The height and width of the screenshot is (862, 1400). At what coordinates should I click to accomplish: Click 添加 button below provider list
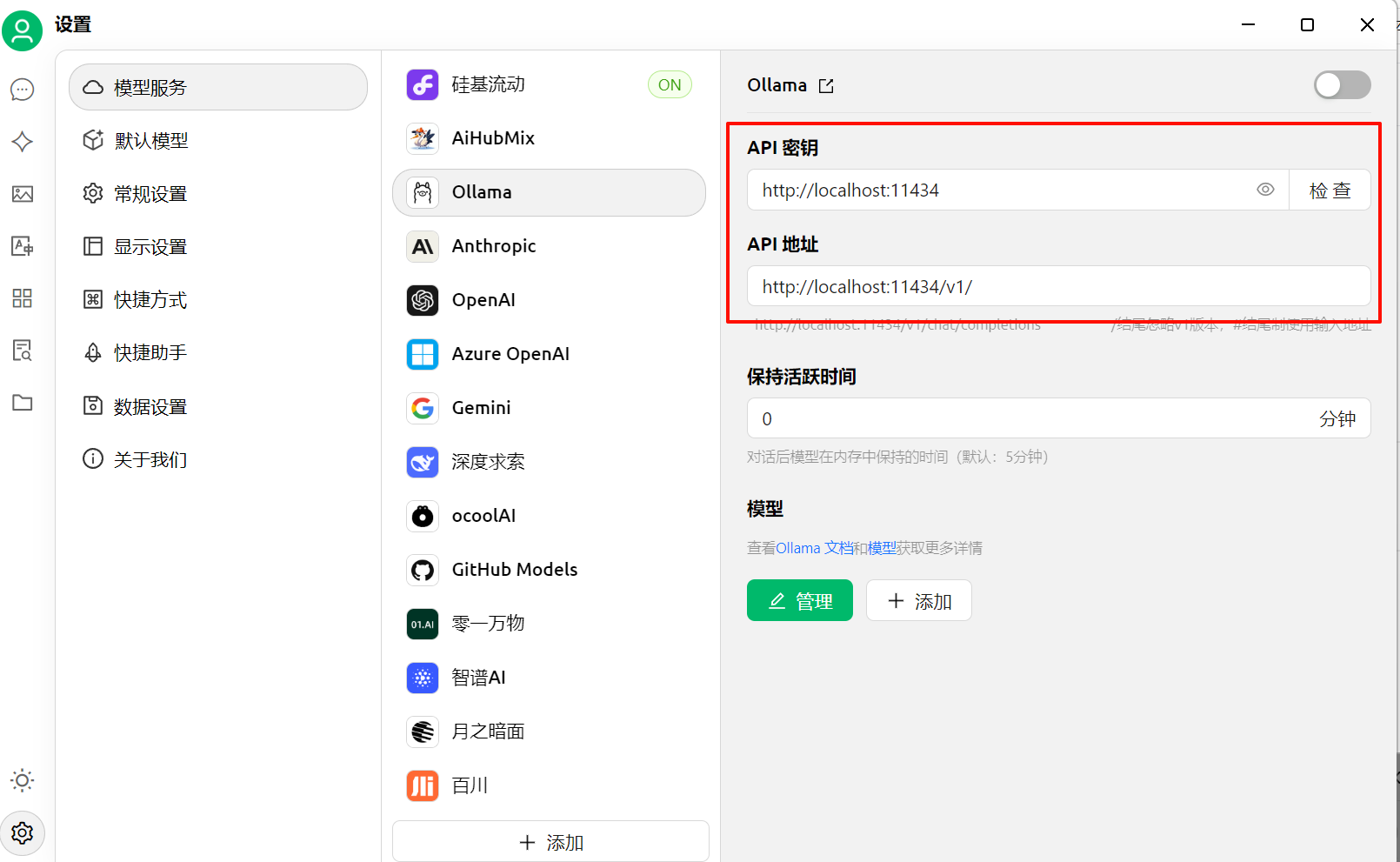550,842
